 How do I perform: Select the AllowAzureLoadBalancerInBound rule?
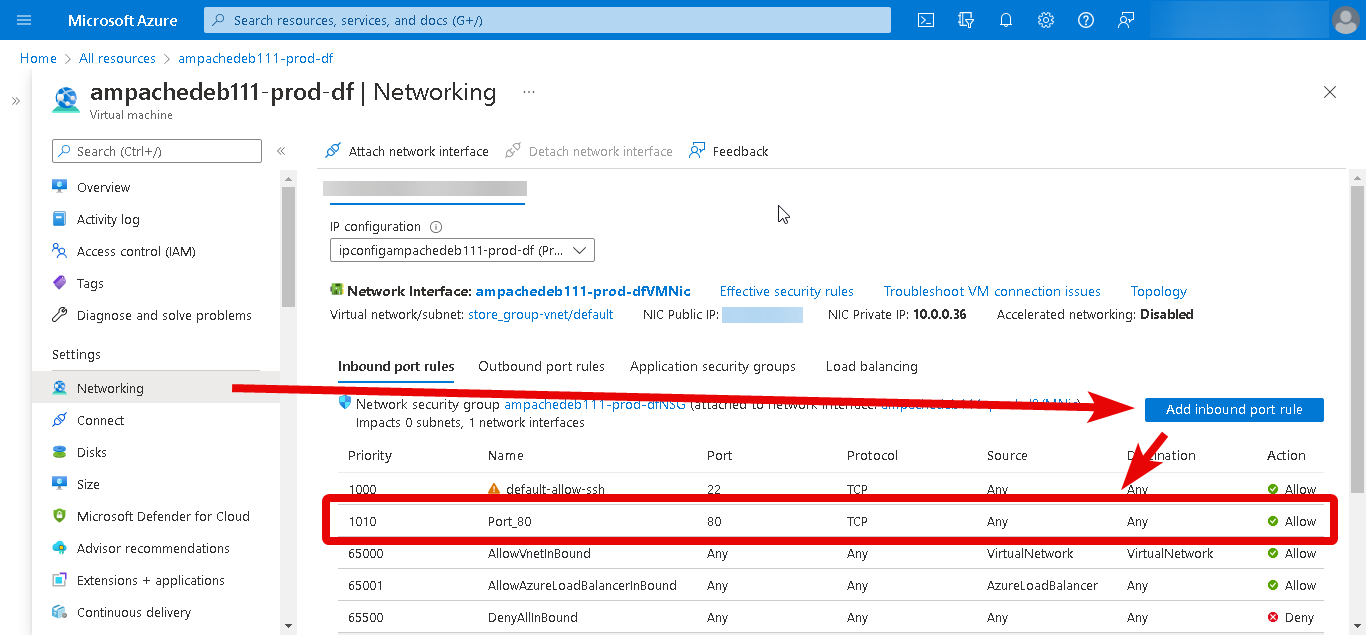582,585
